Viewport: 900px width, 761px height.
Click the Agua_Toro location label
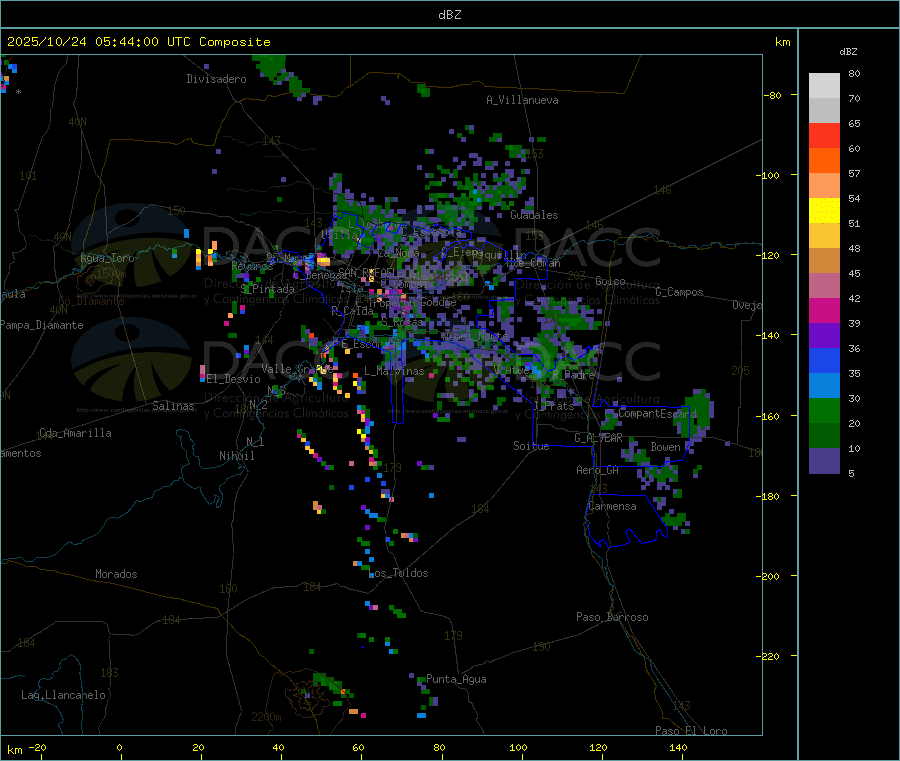pos(107,258)
